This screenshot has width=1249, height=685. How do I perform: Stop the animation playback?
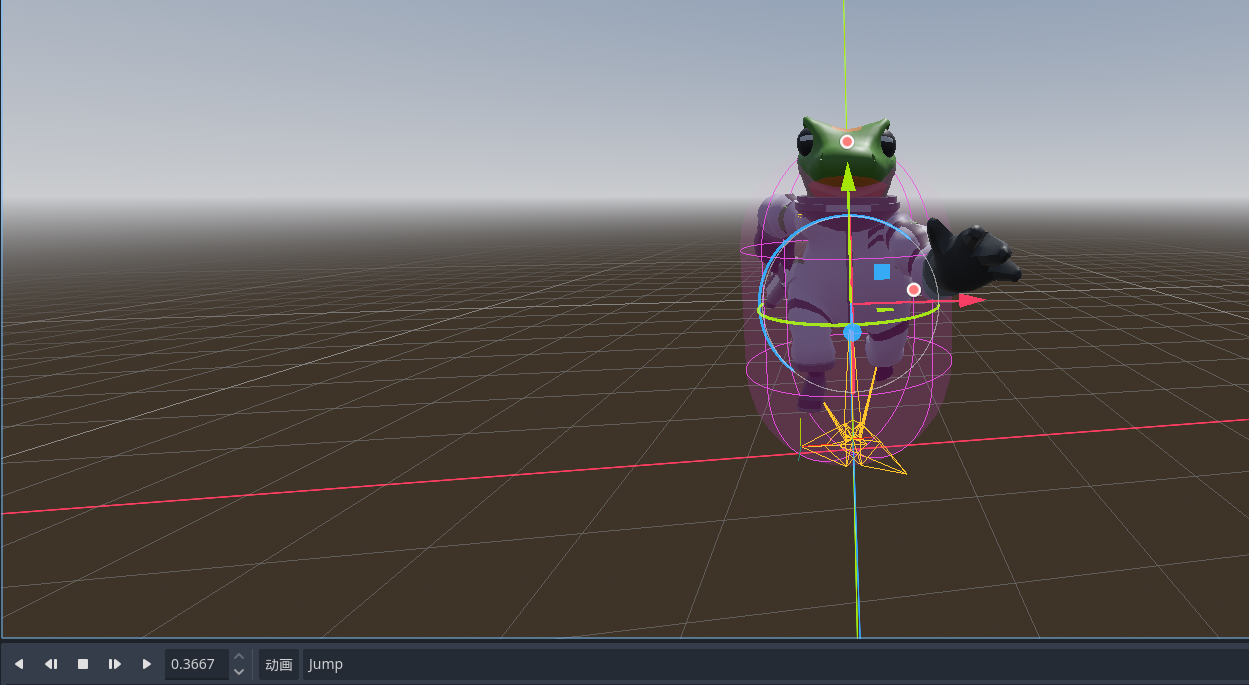[83, 664]
